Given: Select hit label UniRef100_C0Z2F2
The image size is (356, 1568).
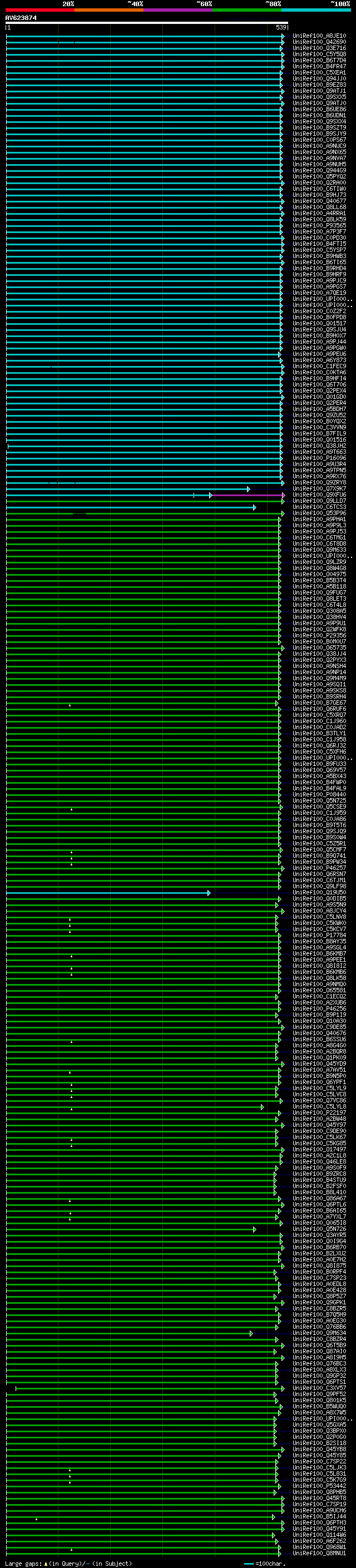Looking at the screenshot, I should click(319, 311).
